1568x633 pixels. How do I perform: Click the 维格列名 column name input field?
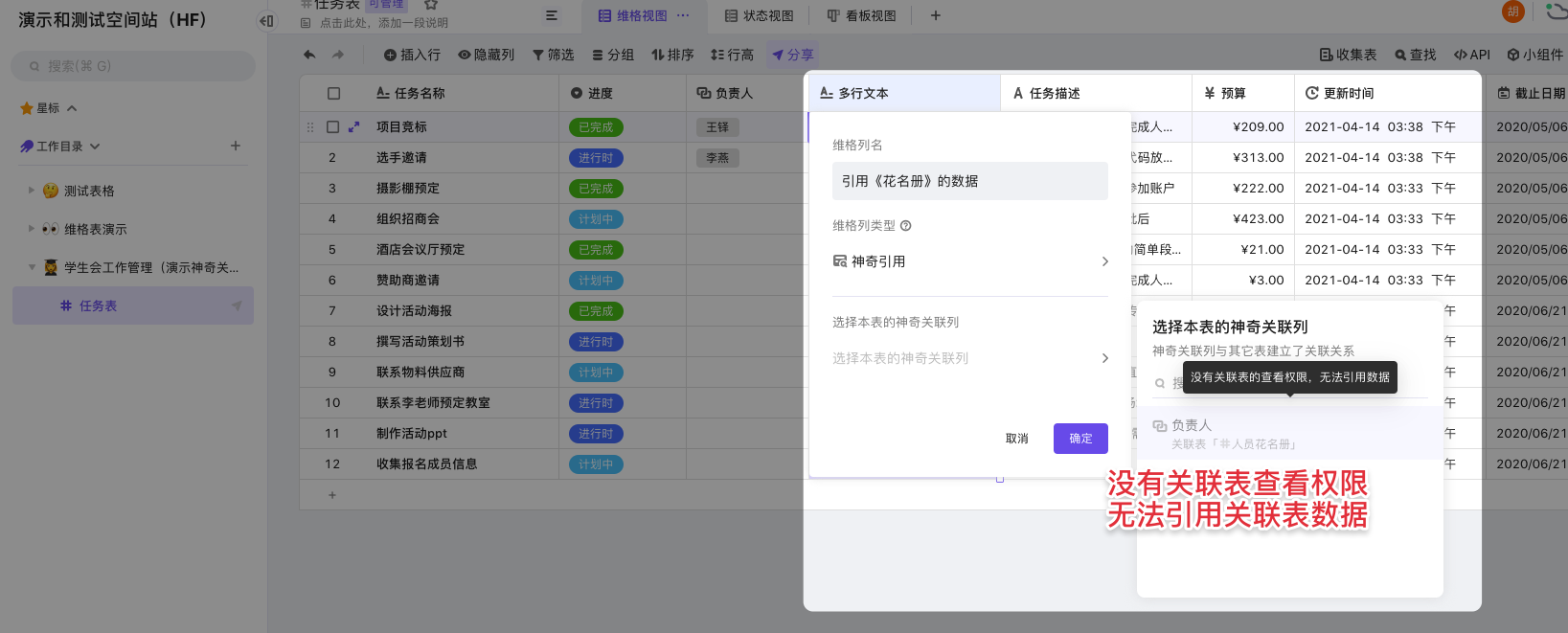(x=969, y=181)
